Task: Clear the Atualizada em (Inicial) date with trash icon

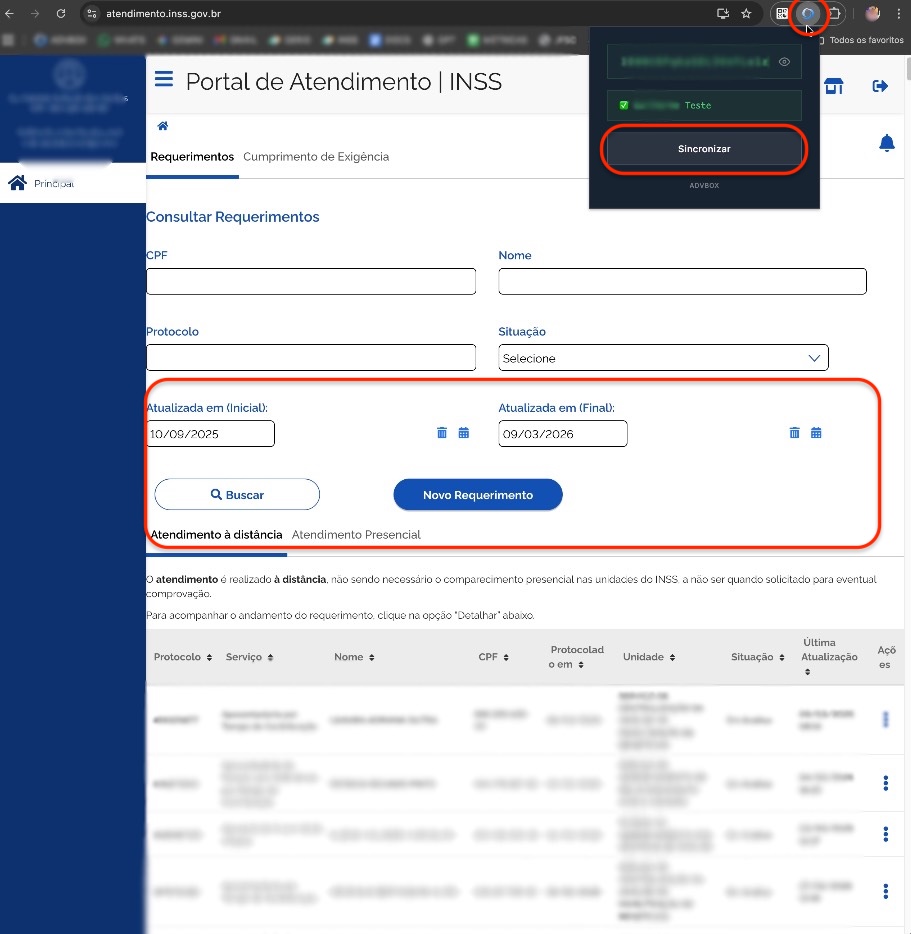Action: (x=442, y=433)
